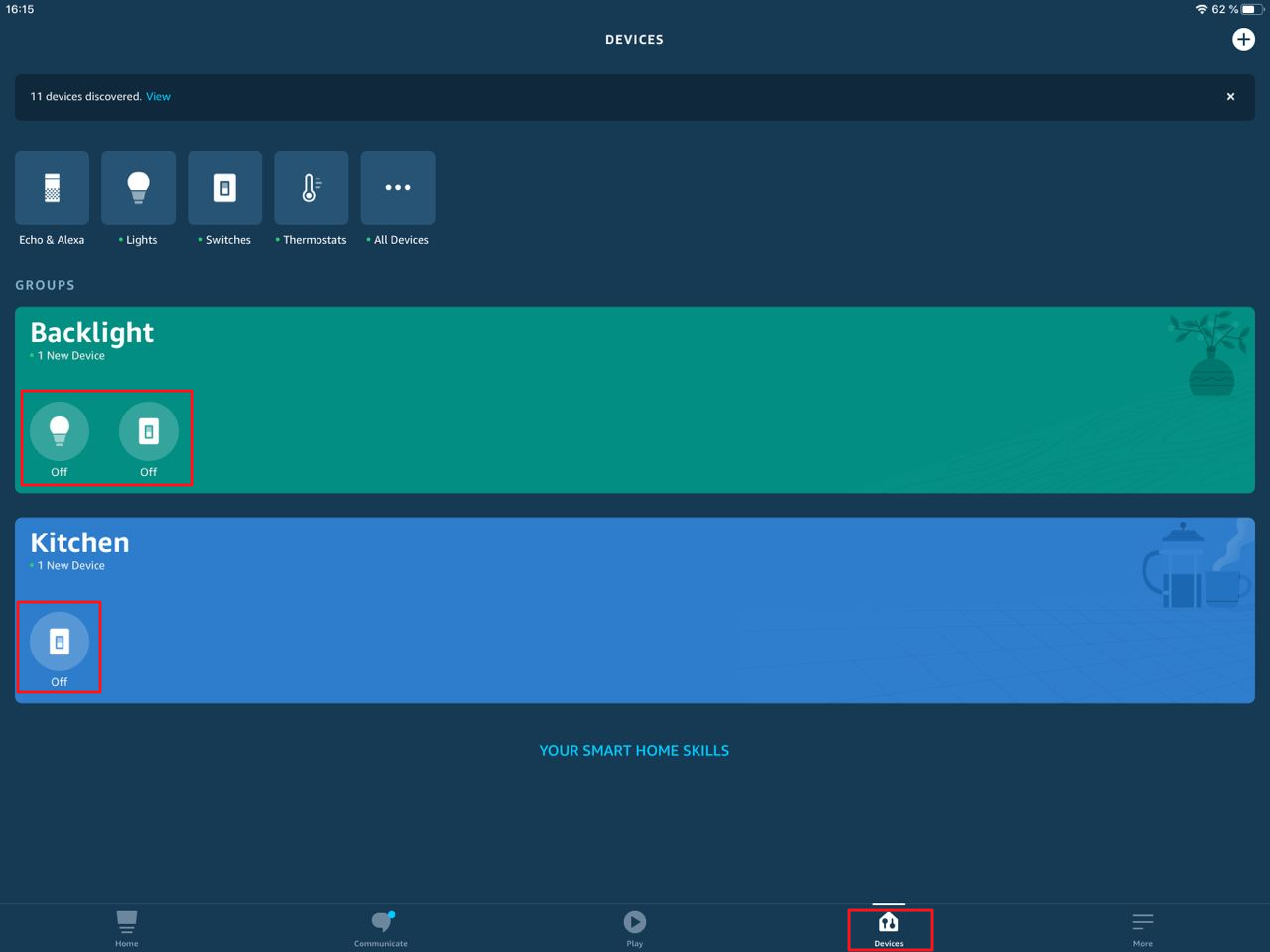Turn on the Kitchen switch
Screen dimensions: 1270x952
[60, 641]
